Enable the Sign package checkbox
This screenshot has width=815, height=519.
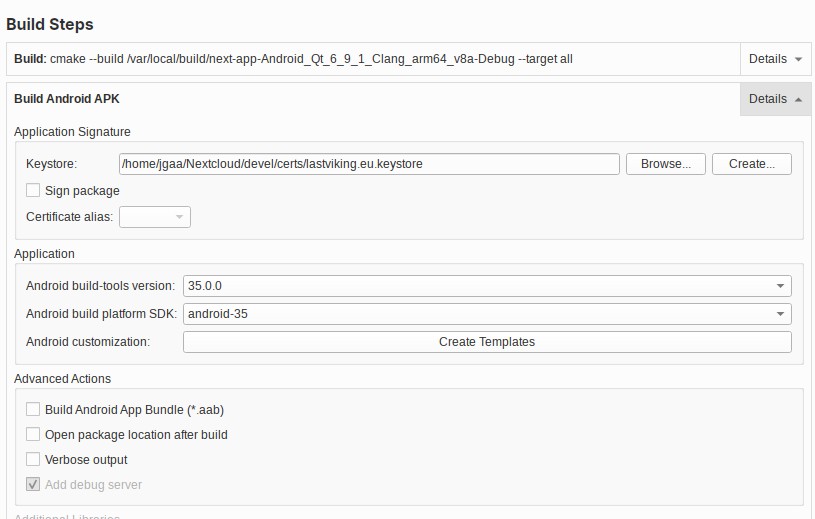(34, 191)
